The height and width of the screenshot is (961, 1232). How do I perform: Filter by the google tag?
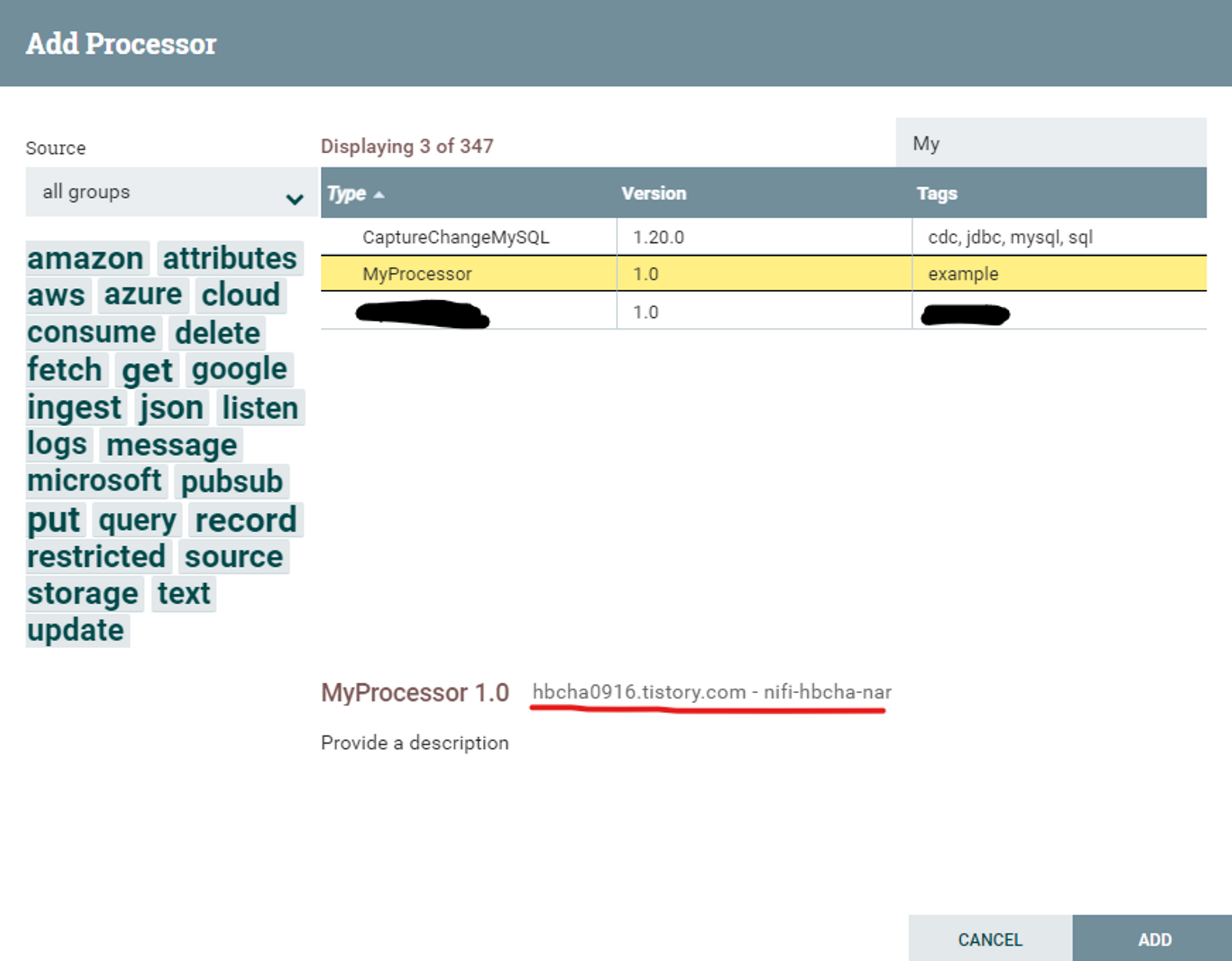(x=239, y=370)
